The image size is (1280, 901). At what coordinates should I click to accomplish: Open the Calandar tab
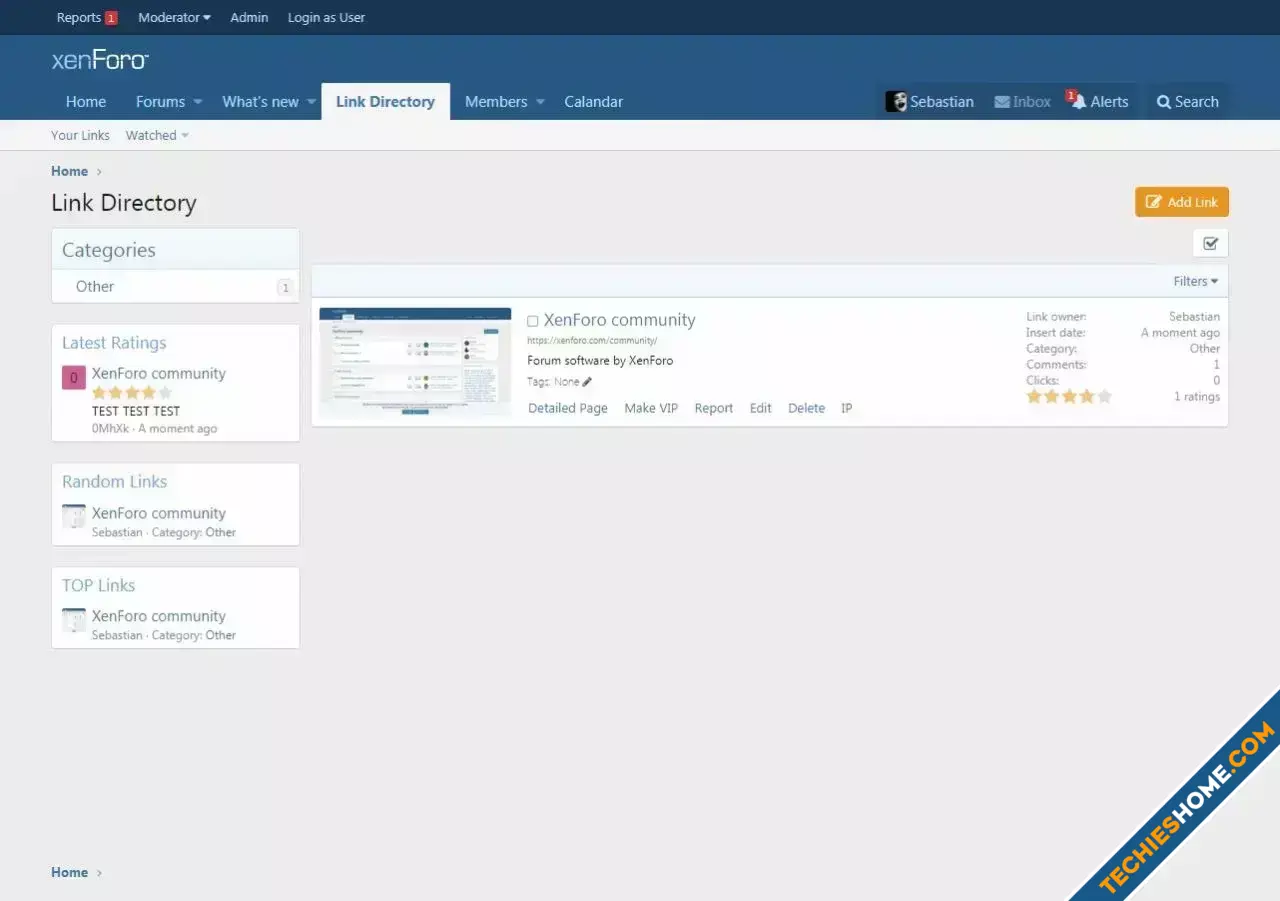(x=593, y=102)
